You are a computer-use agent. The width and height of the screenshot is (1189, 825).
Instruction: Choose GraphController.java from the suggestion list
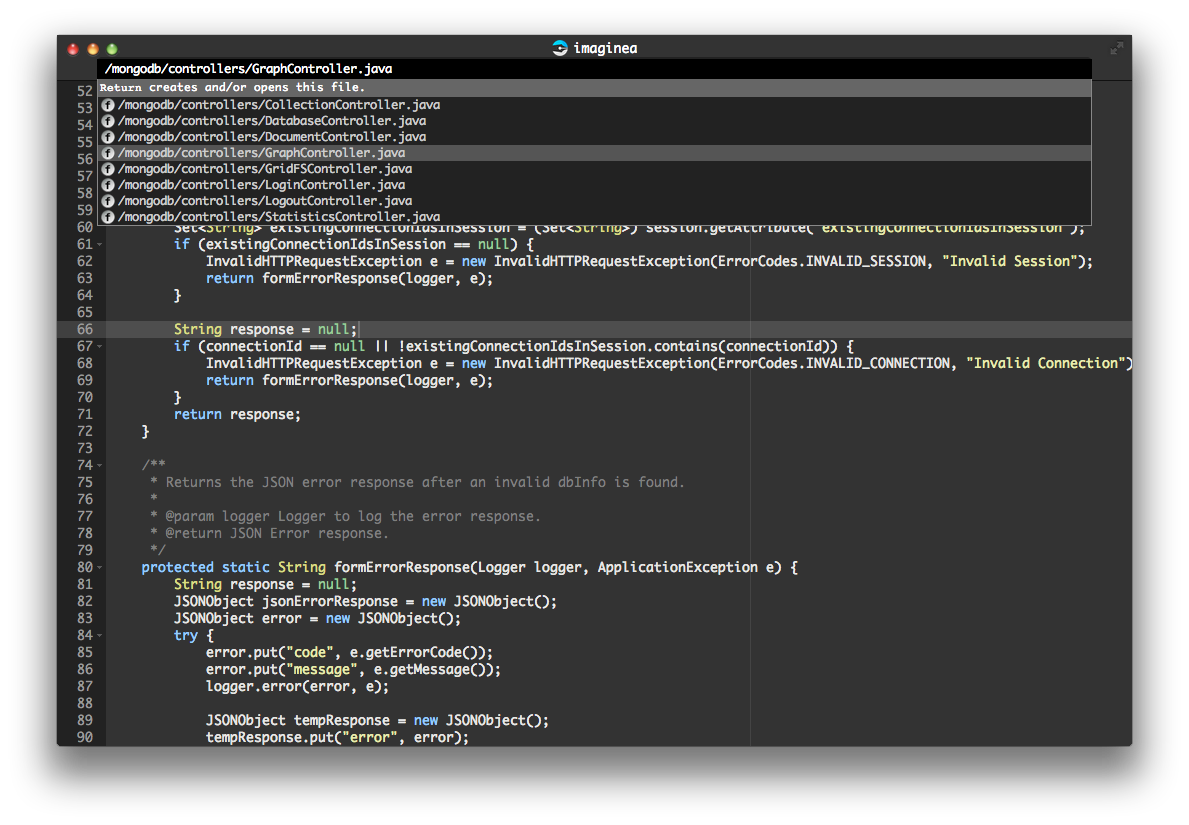click(x=261, y=153)
